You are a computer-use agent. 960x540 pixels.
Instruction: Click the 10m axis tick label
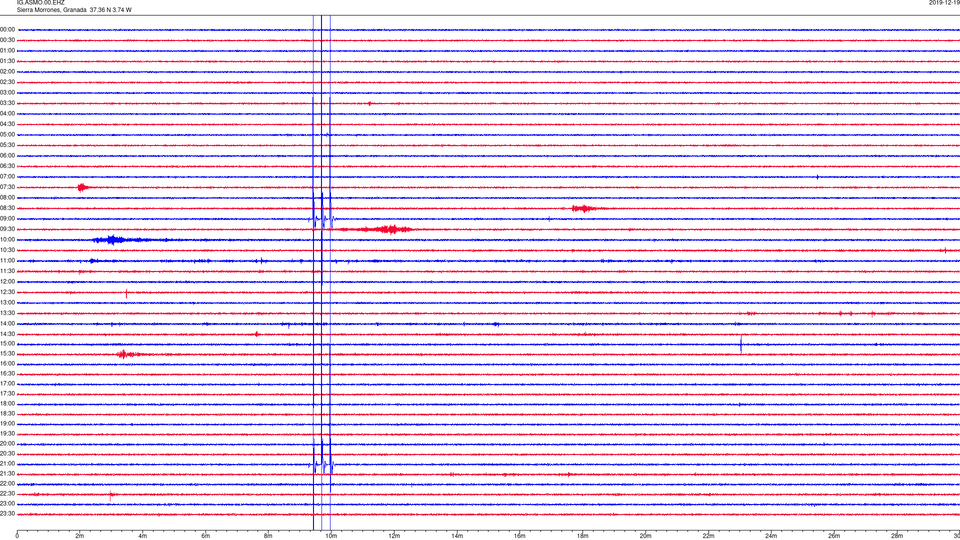click(x=331, y=536)
